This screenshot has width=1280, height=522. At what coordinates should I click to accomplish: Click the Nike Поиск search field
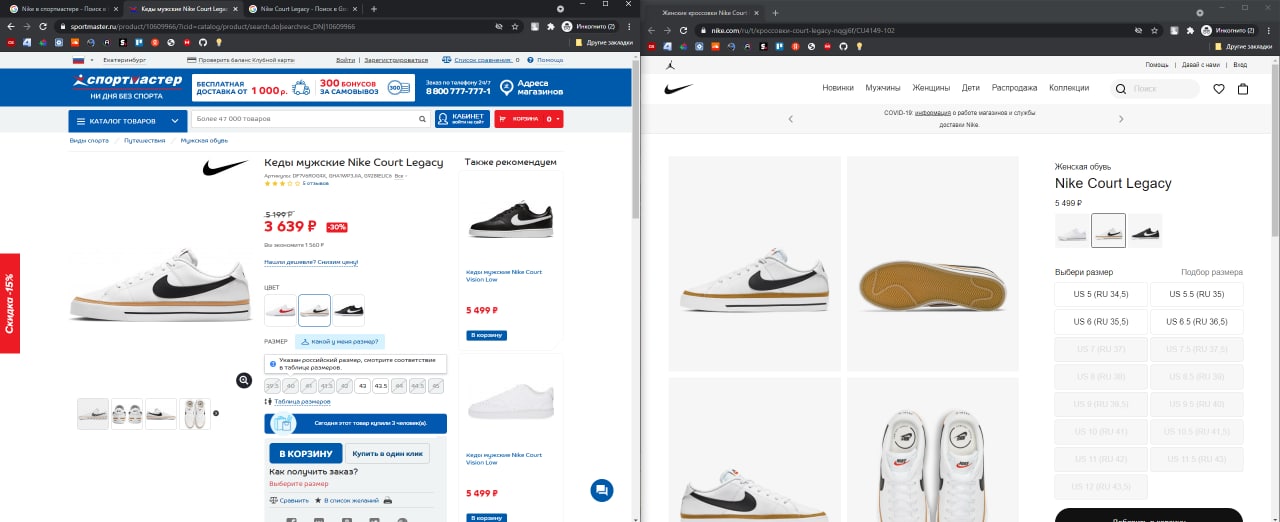point(1156,89)
